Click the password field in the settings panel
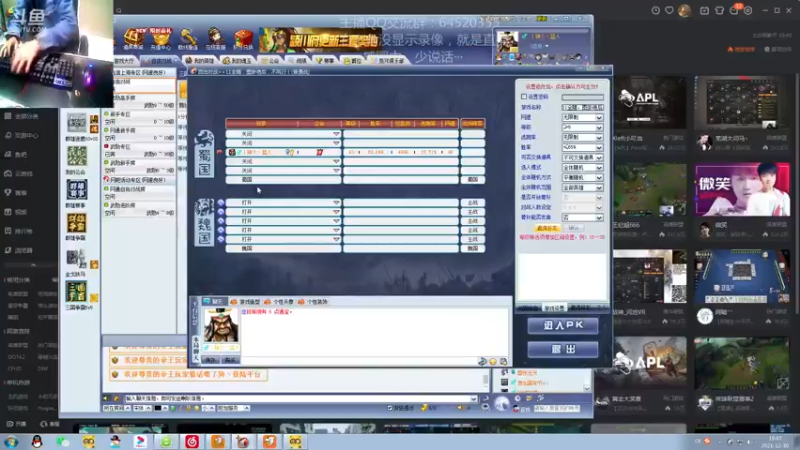Viewport: 800px width, 450px height. (x=582, y=97)
